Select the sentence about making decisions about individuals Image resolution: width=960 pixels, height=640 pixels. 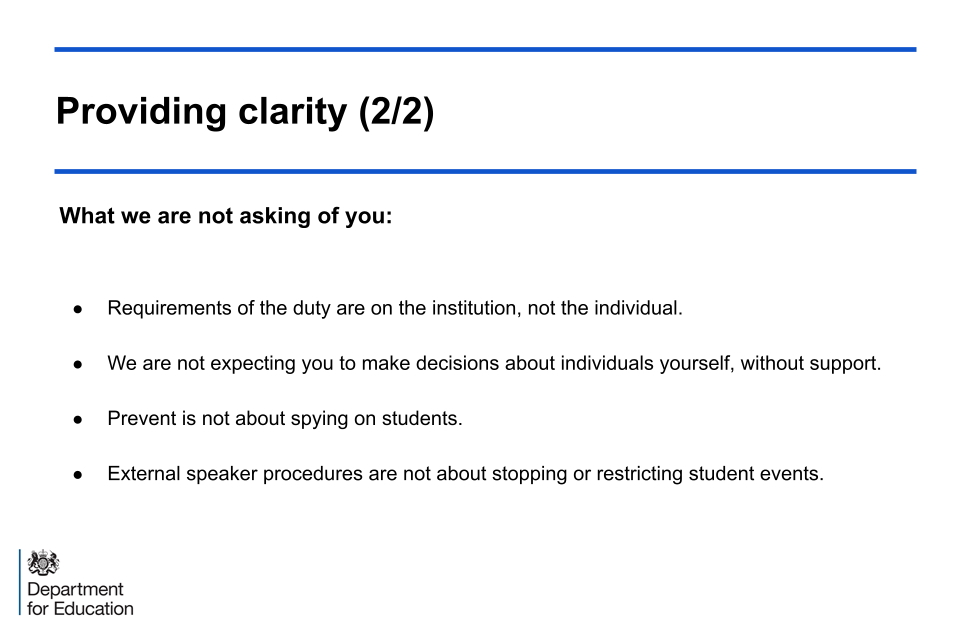coord(494,363)
